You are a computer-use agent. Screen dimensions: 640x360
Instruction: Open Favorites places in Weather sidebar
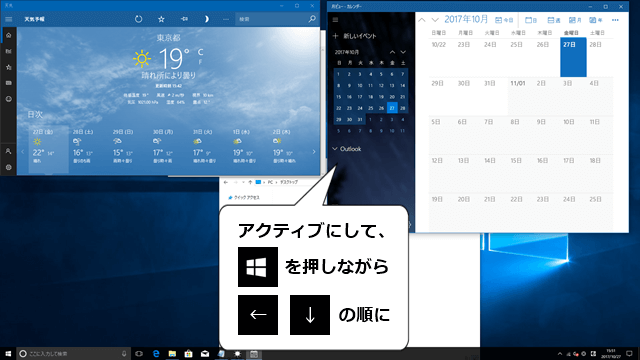(x=9, y=67)
